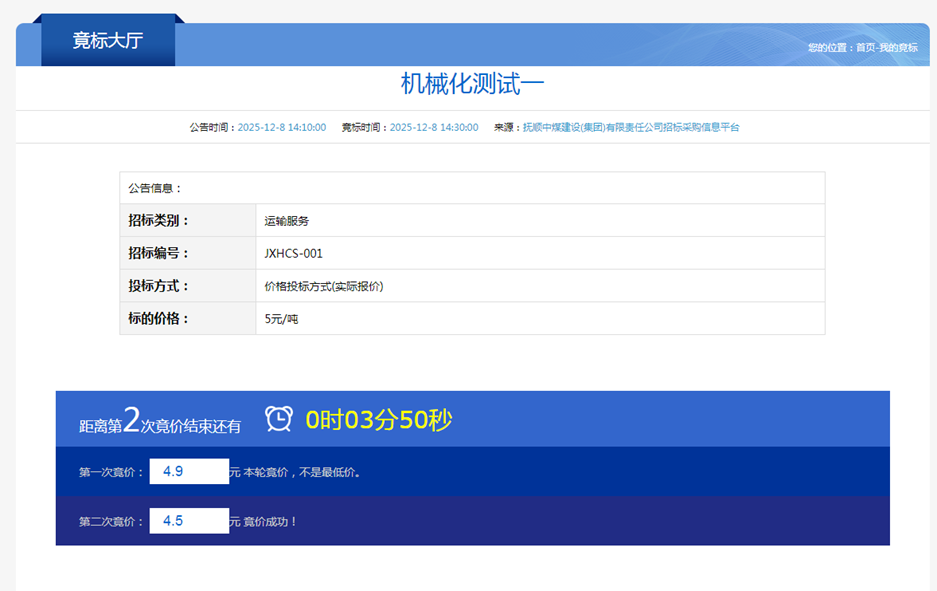Click the 机械化测试一 page title

472,84
